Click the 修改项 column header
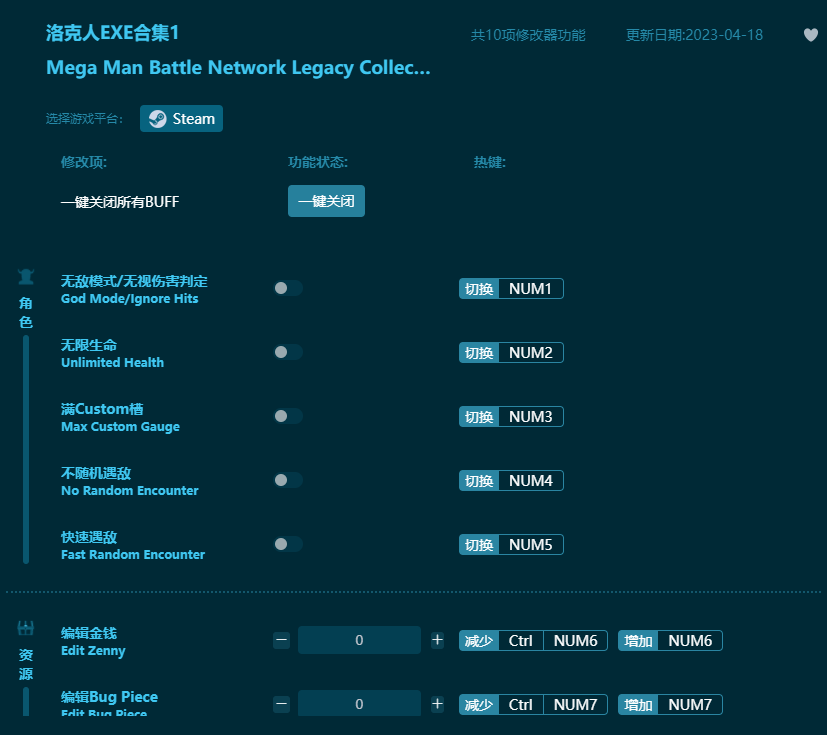The width and height of the screenshot is (827, 735). tap(84, 162)
